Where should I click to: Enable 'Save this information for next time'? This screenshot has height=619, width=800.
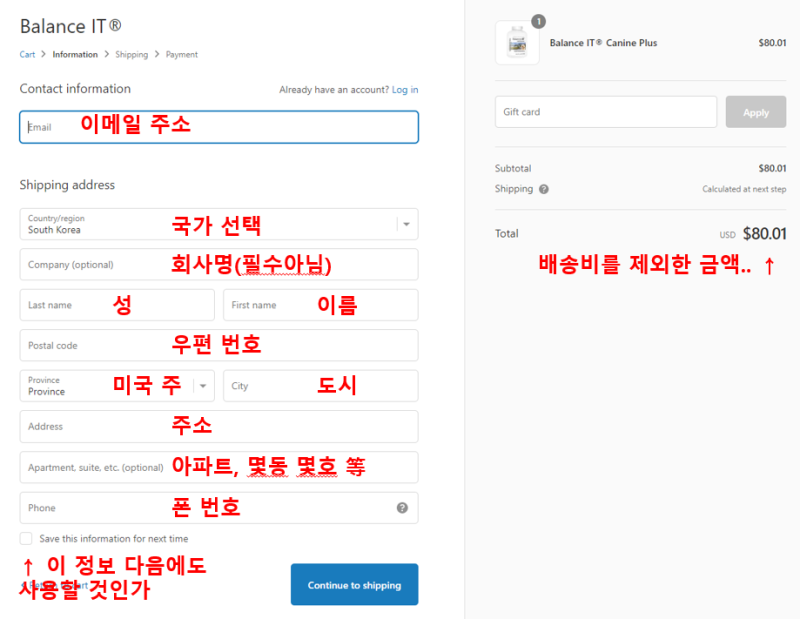25,538
